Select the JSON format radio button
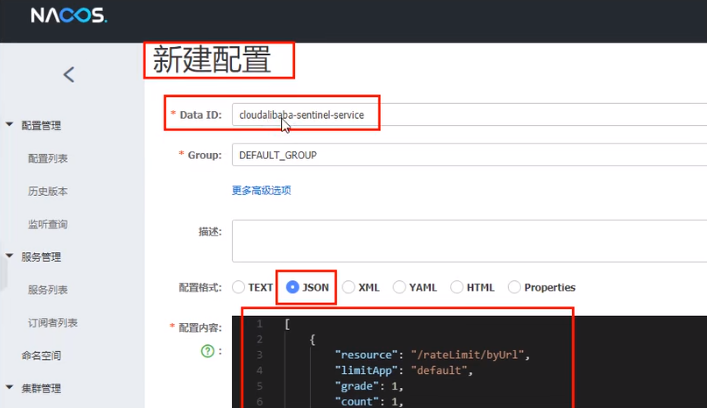707x408 pixels. 293,287
